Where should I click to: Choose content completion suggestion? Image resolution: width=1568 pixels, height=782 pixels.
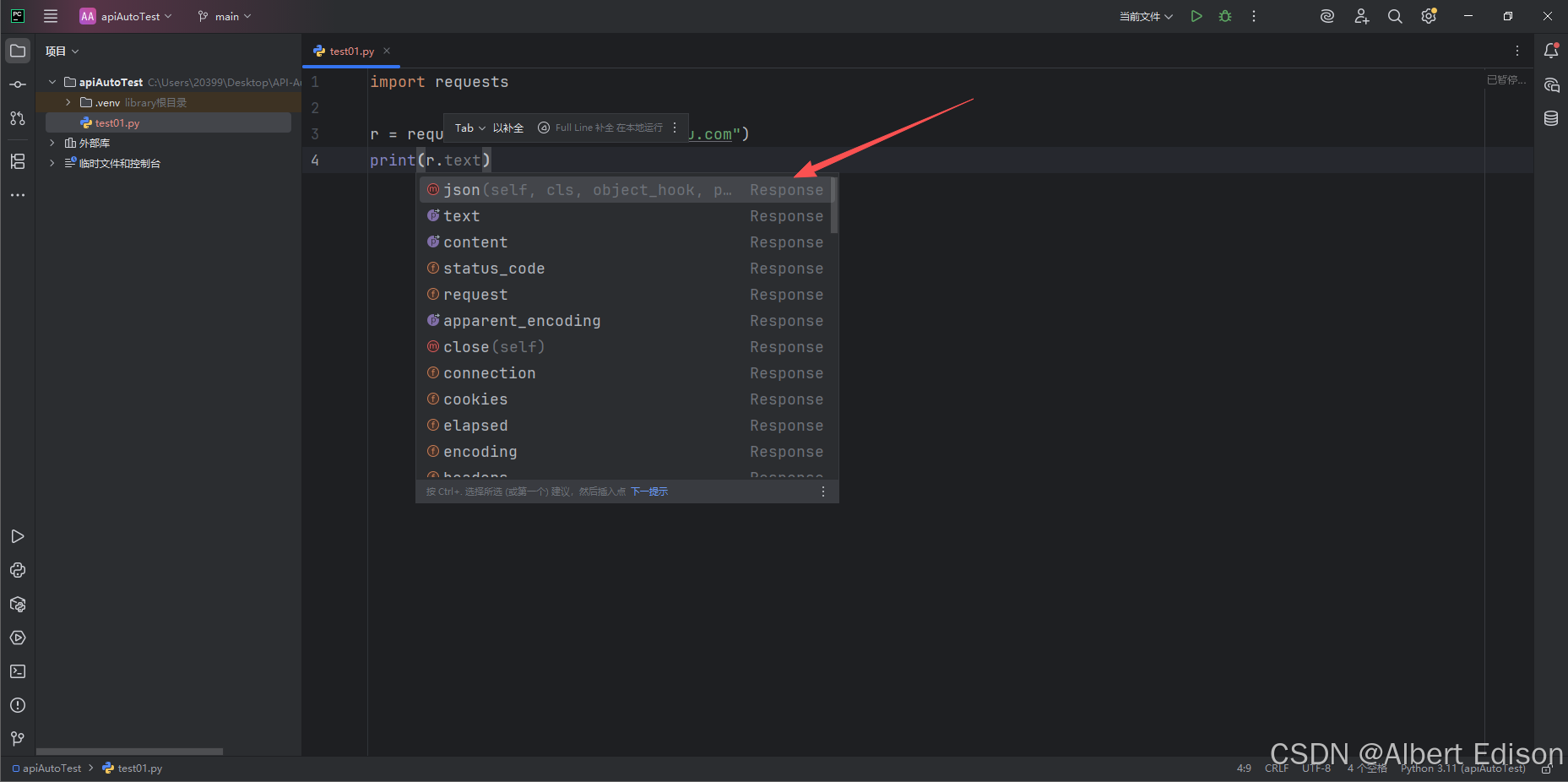coord(625,242)
